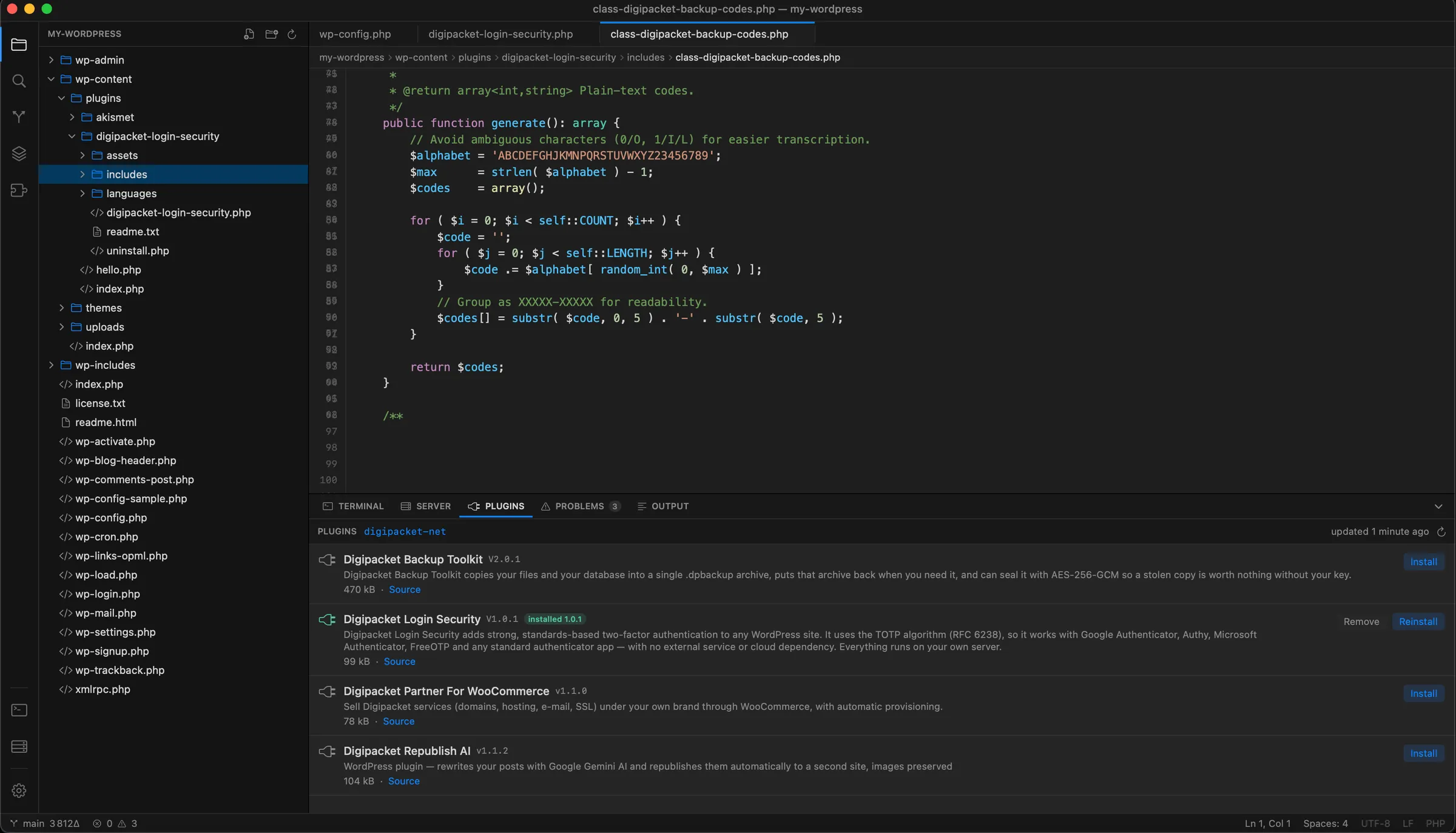The image size is (1456, 833).
Task: Install Digipacket Partner For WooCommerce plugin
Action: 1423,694
